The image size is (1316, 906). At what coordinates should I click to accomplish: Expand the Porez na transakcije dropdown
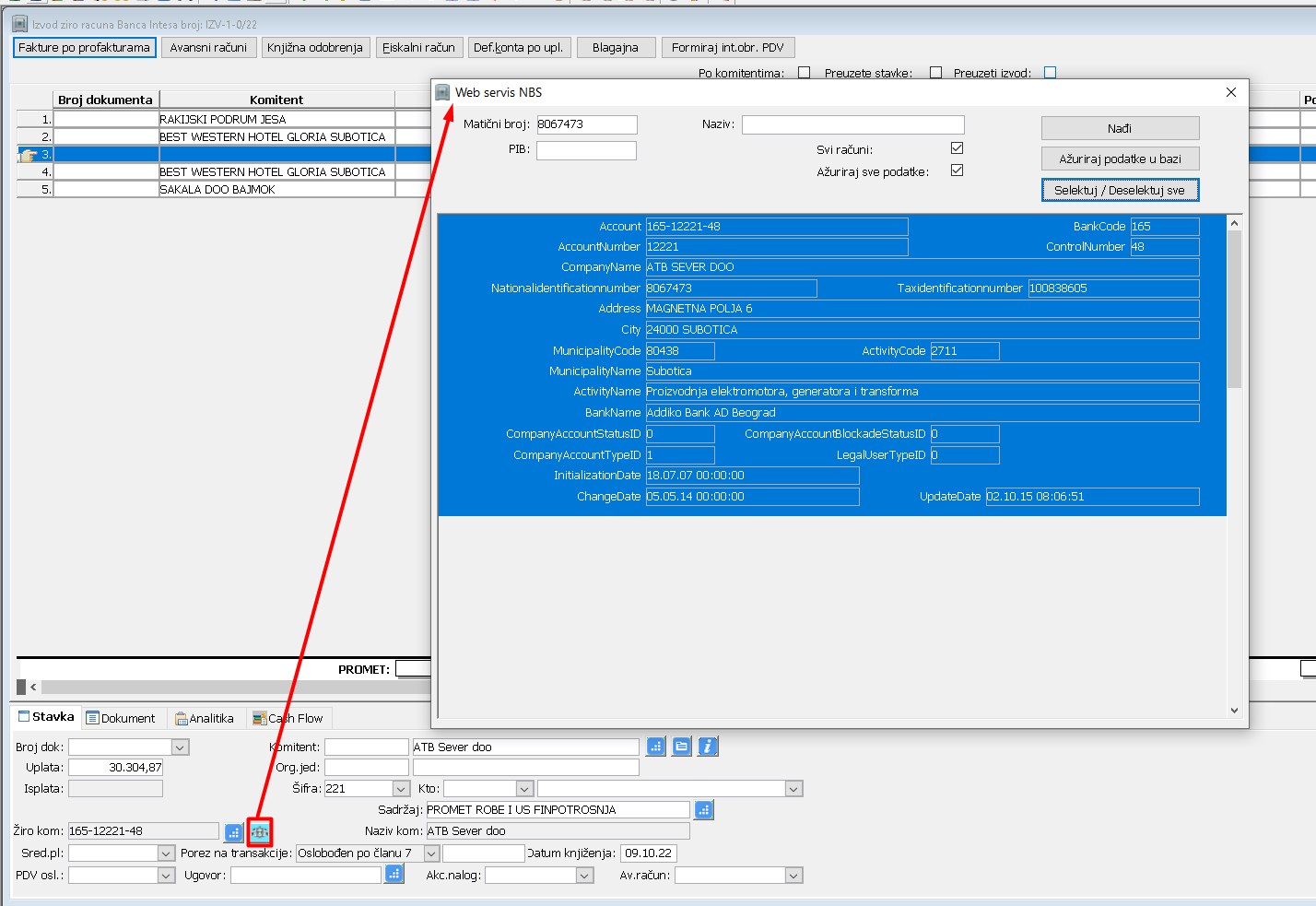tap(430, 853)
